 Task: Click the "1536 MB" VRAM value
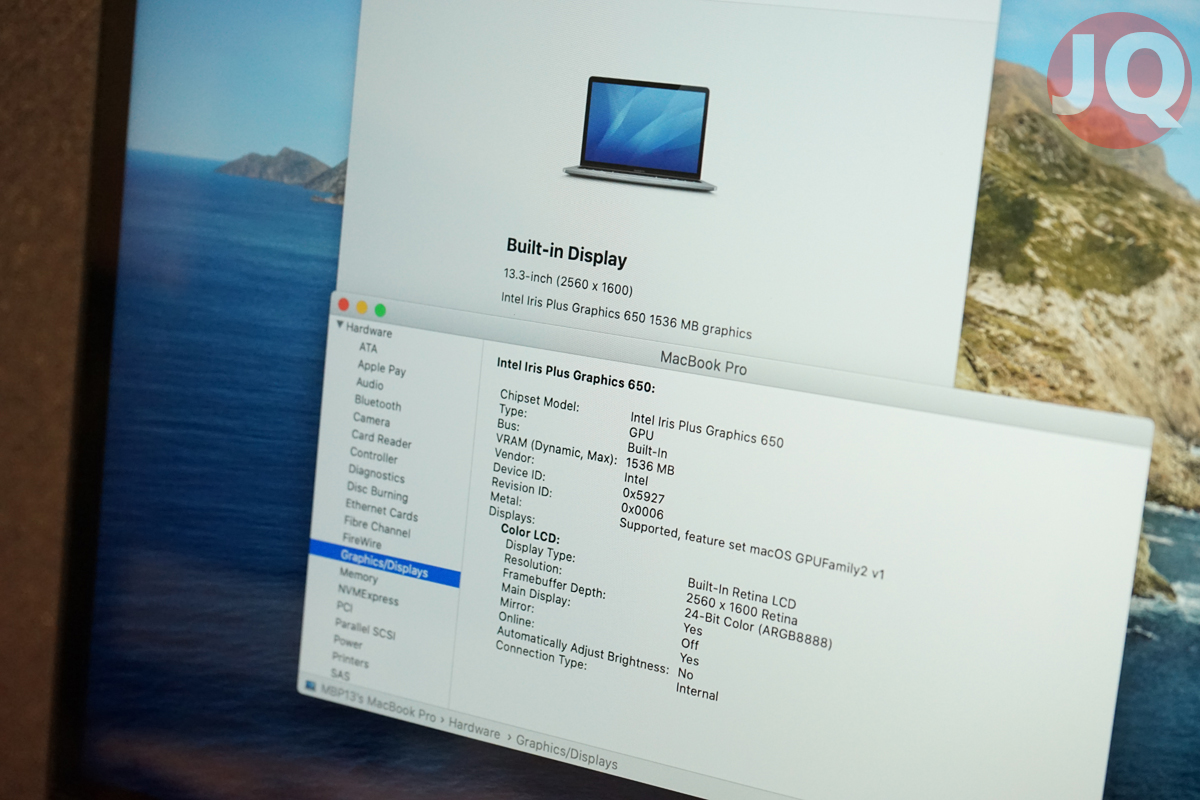click(650, 467)
